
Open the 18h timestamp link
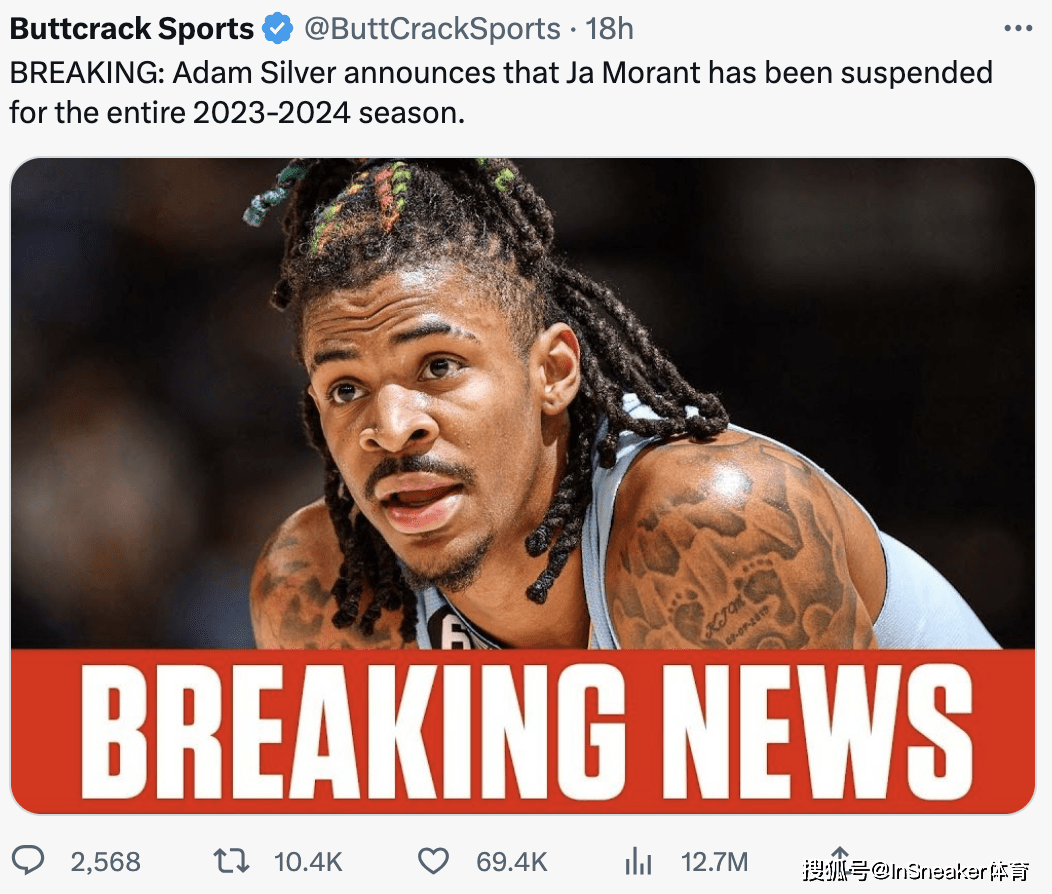click(x=609, y=29)
